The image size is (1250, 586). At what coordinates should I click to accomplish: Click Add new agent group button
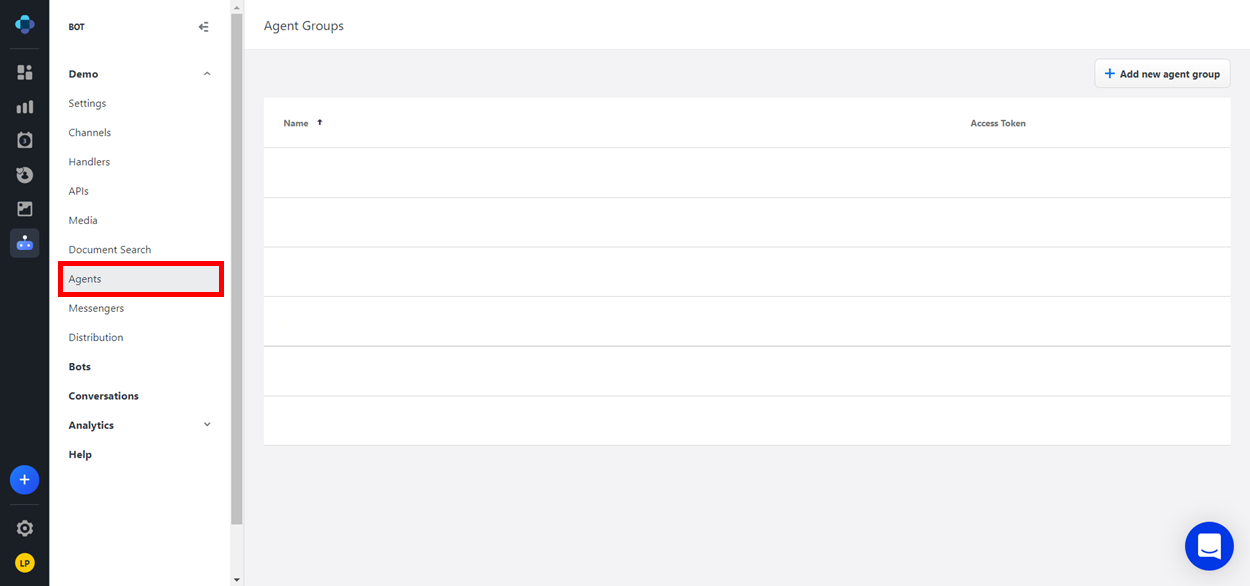(x=1162, y=74)
